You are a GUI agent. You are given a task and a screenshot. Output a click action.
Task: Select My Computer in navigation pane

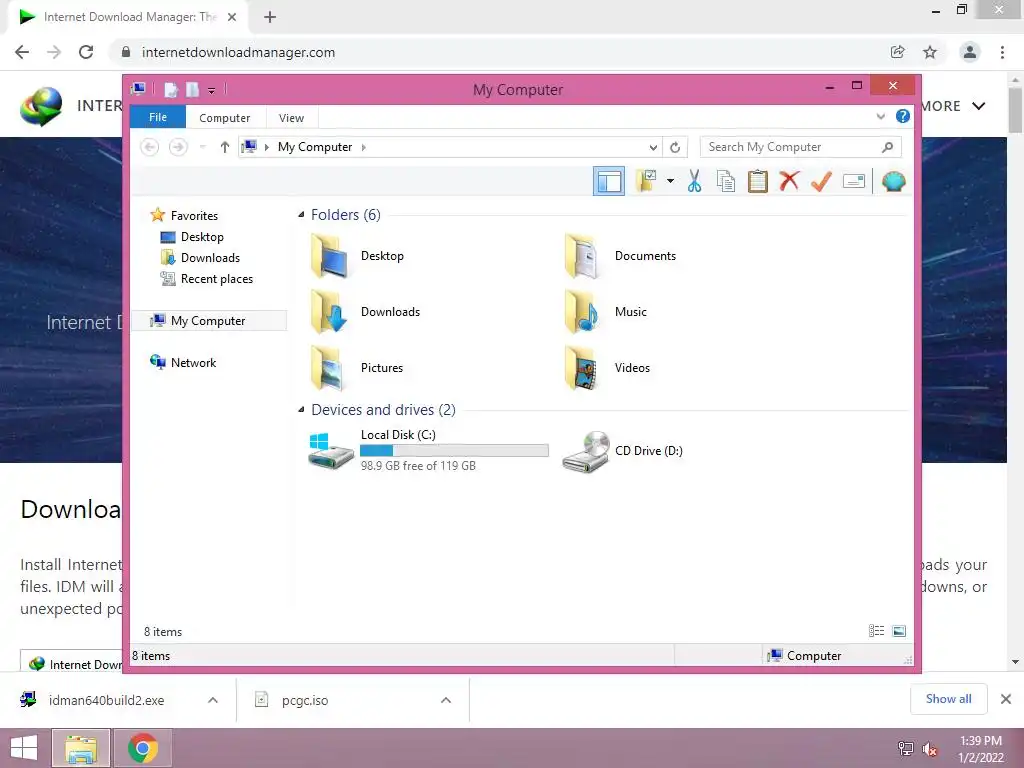209,321
